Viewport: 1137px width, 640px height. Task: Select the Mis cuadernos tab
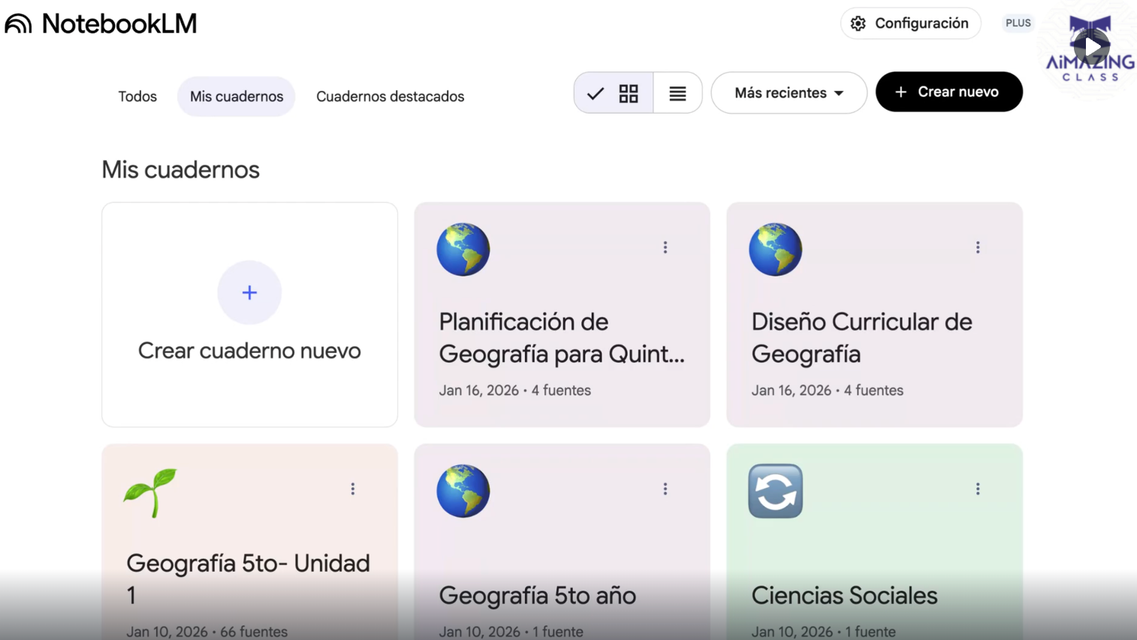click(x=236, y=97)
